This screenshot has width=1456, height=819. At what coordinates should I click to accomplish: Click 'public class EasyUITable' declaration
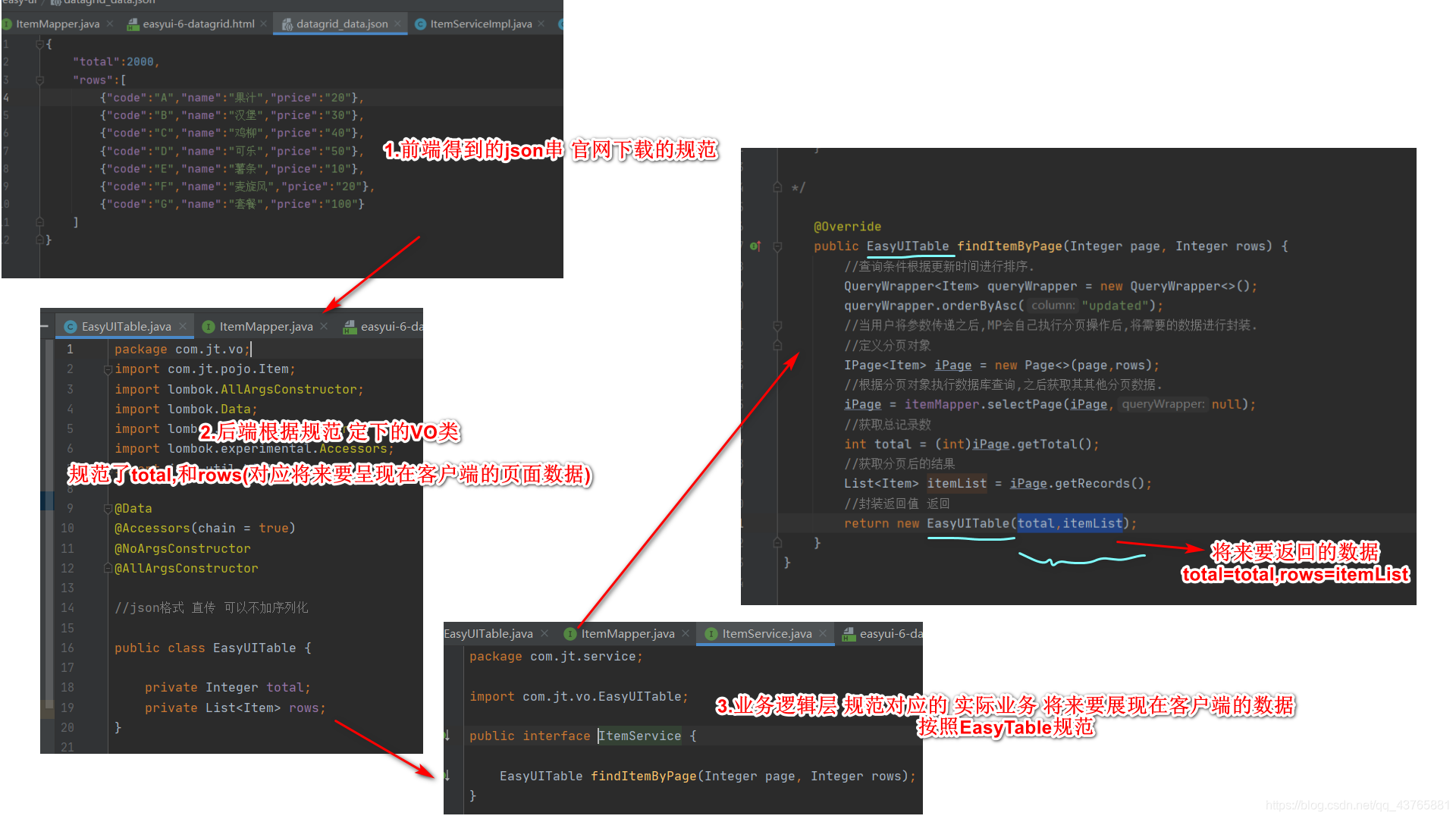(212, 648)
